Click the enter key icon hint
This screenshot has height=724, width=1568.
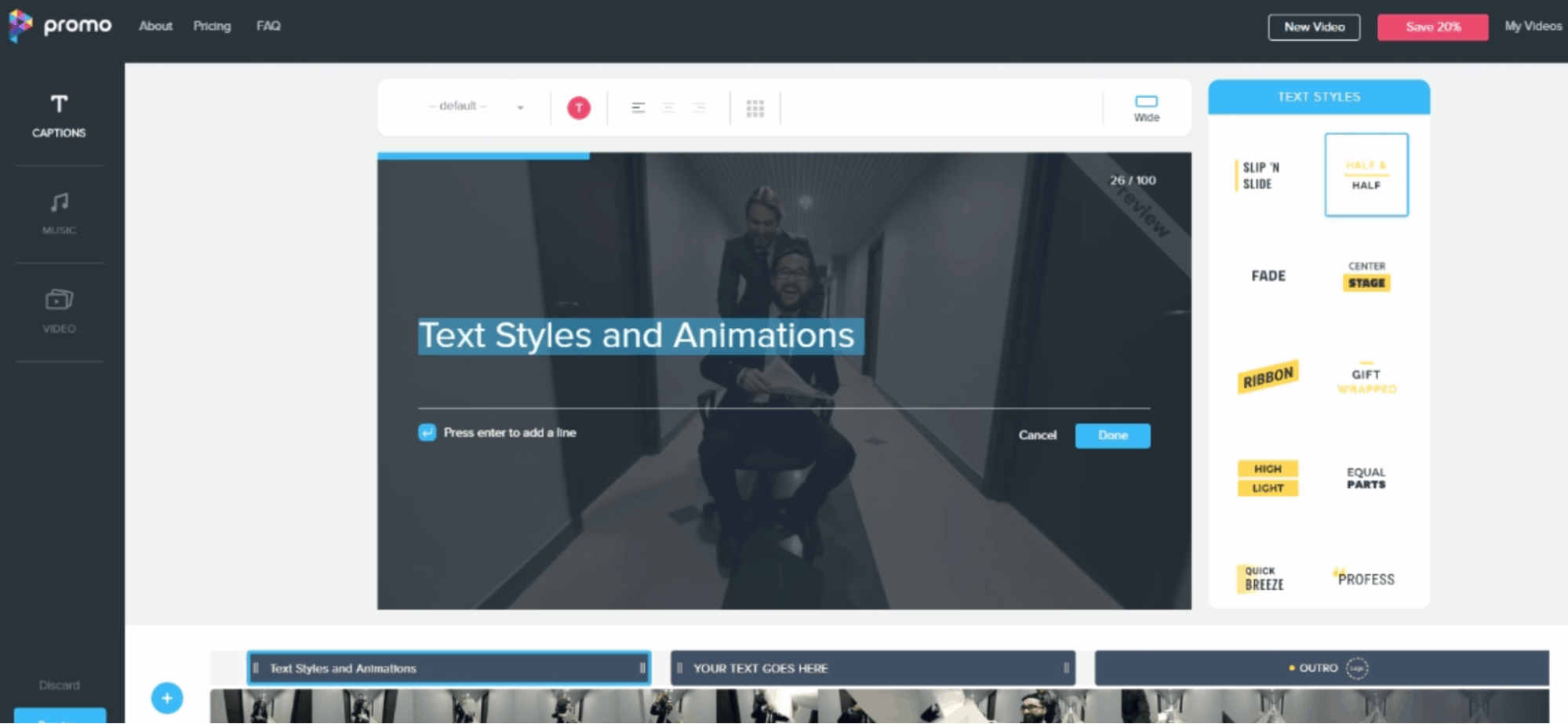click(427, 433)
